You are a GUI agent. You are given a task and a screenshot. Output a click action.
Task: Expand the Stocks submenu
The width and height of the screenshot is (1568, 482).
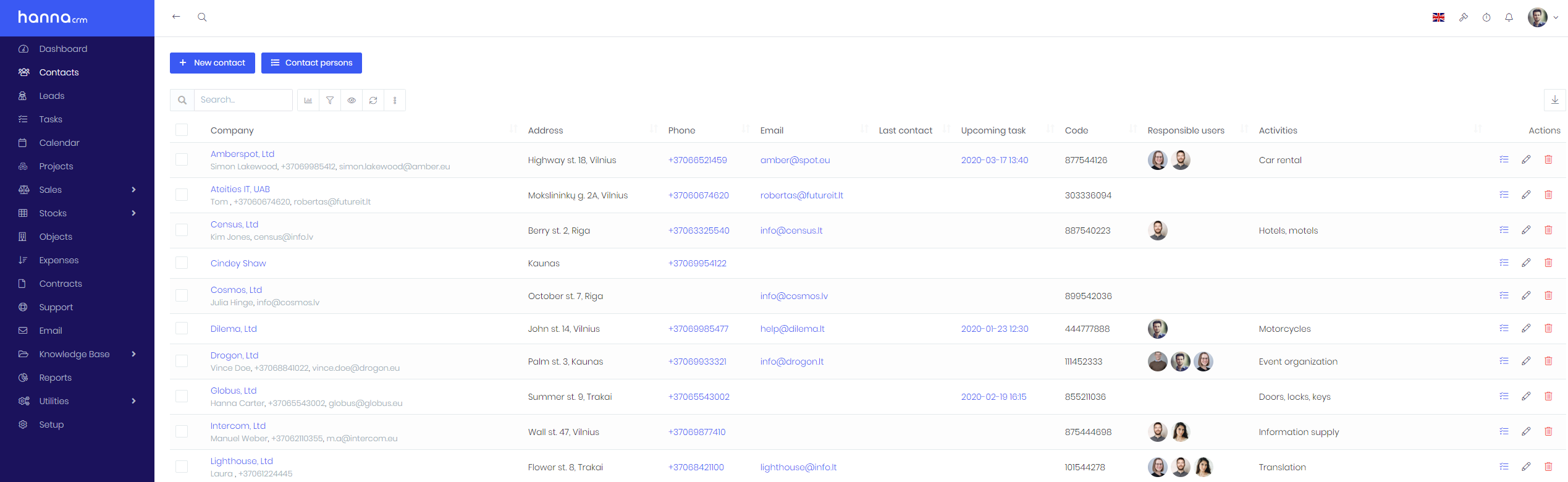click(133, 213)
